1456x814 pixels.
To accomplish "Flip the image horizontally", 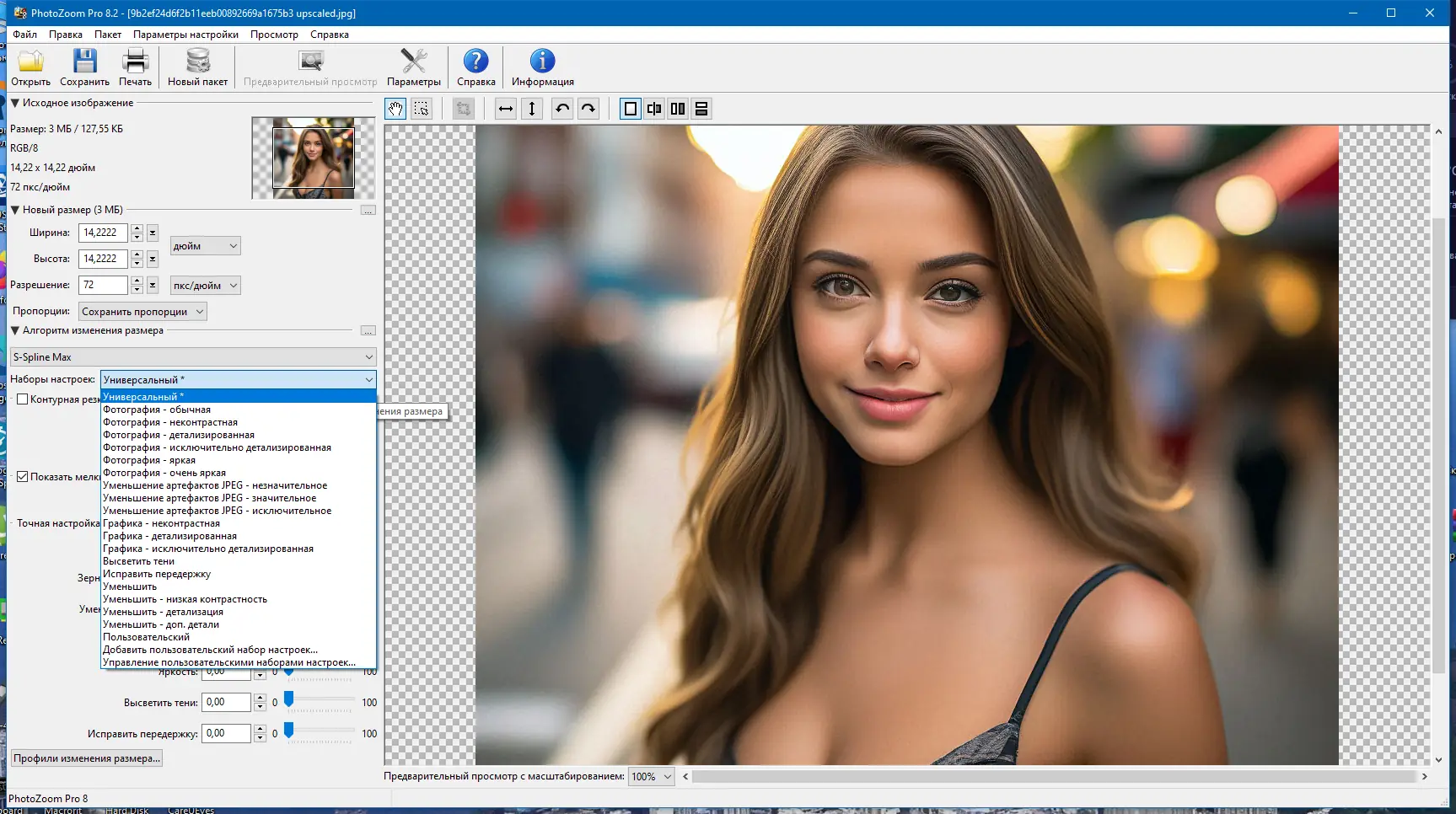I will tap(506, 109).
